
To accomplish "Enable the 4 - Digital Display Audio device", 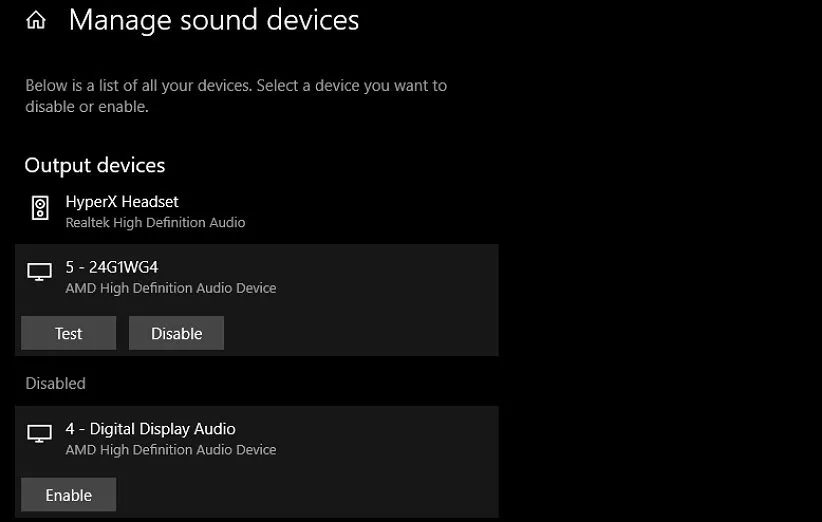I will click(68, 495).
